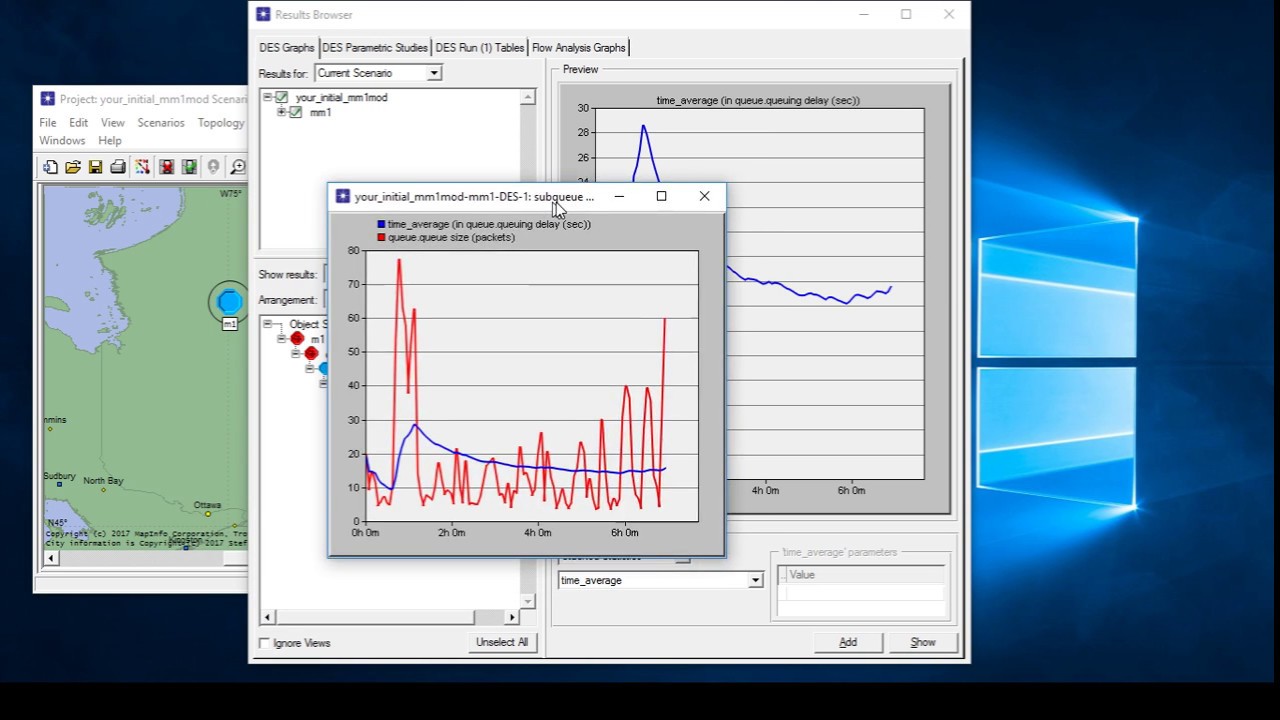Screen dimensions: 1280x720
Task: Click the object tree horizontal scrollbar right arrow
Action: pyautogui.click(x=512, y=617)
